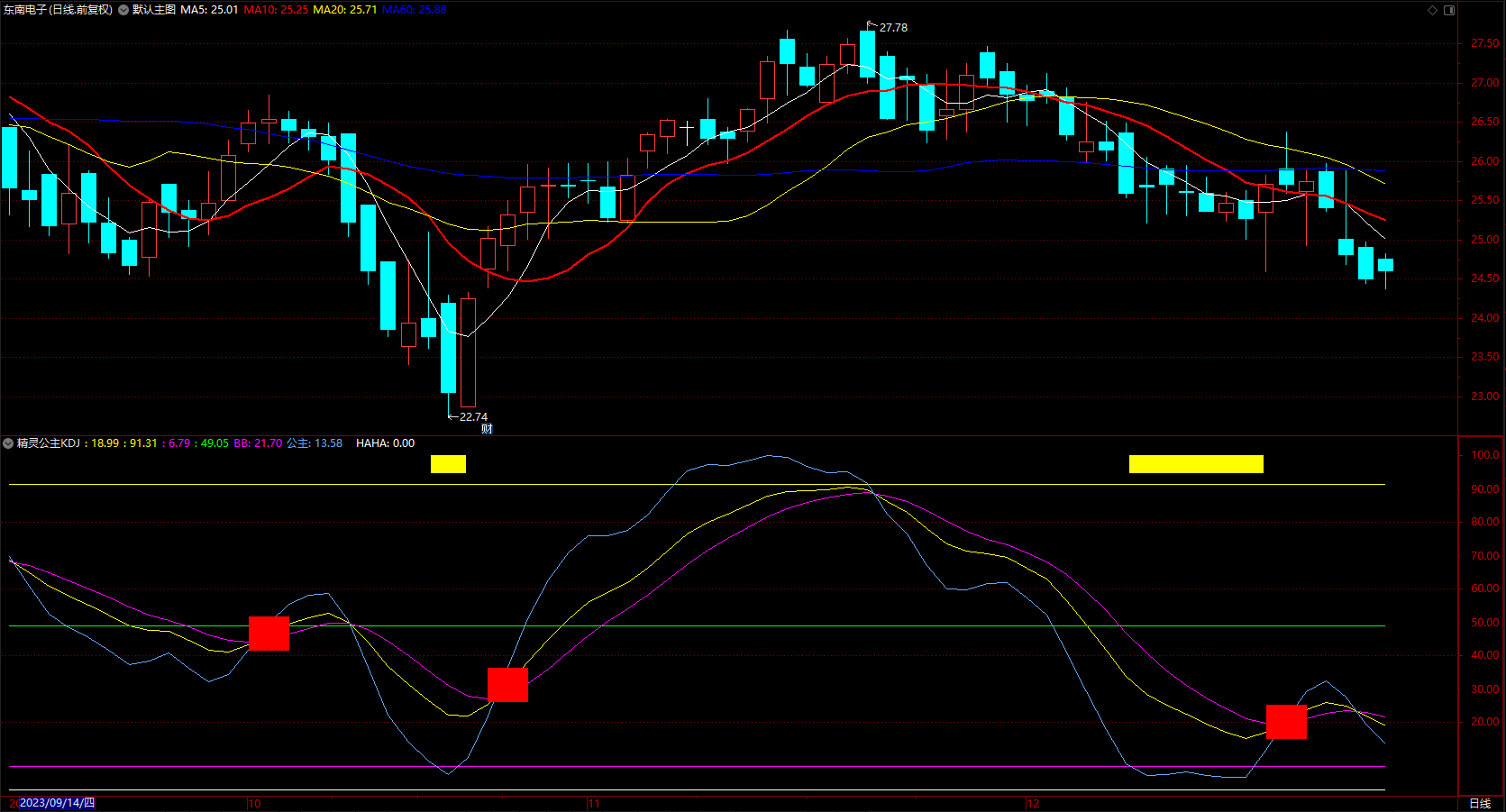
Task: Click the 财 marker below the price low
Action: pyautogui.click(x=487, y=429)
